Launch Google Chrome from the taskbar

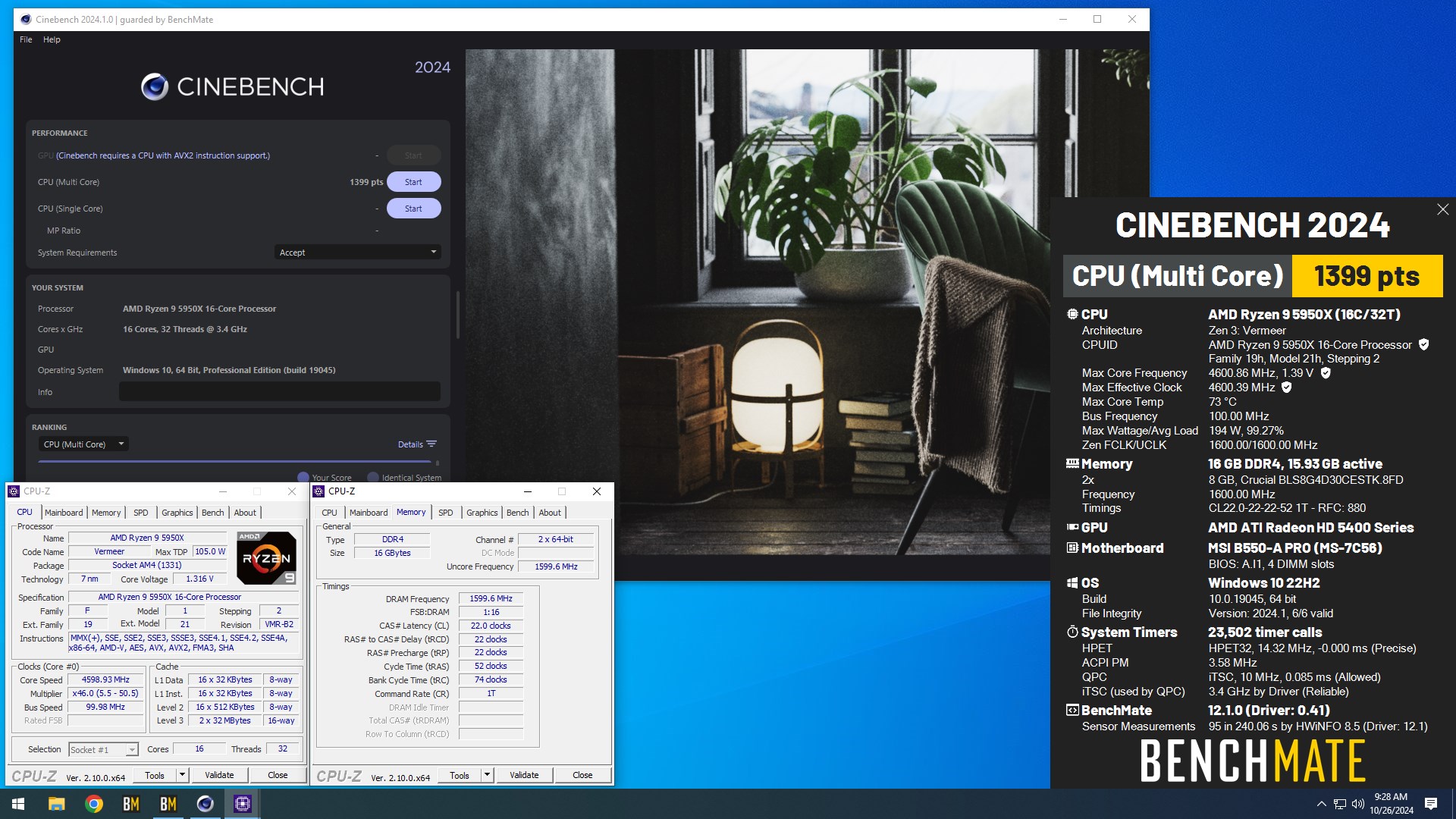click(x=94, y=804)
